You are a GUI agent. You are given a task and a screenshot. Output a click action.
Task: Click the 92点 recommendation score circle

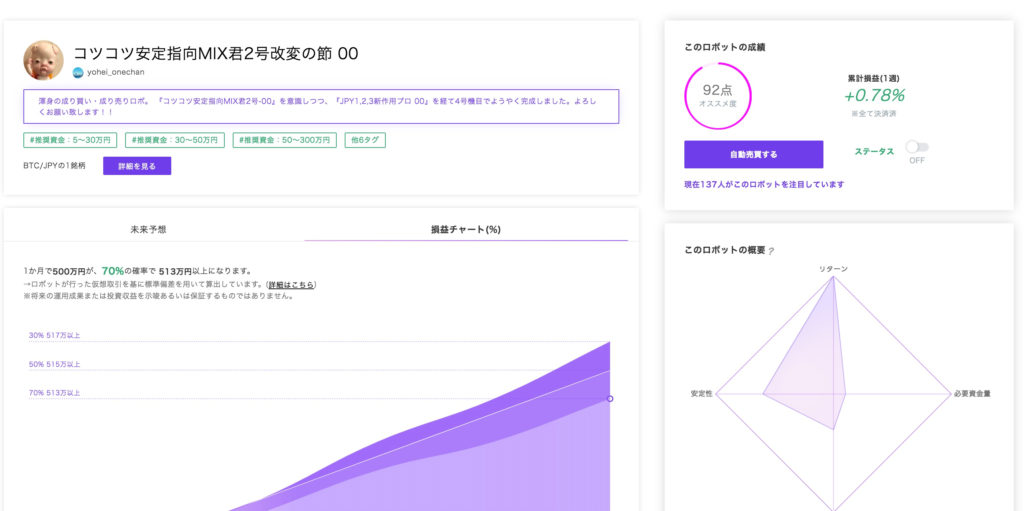718,96
